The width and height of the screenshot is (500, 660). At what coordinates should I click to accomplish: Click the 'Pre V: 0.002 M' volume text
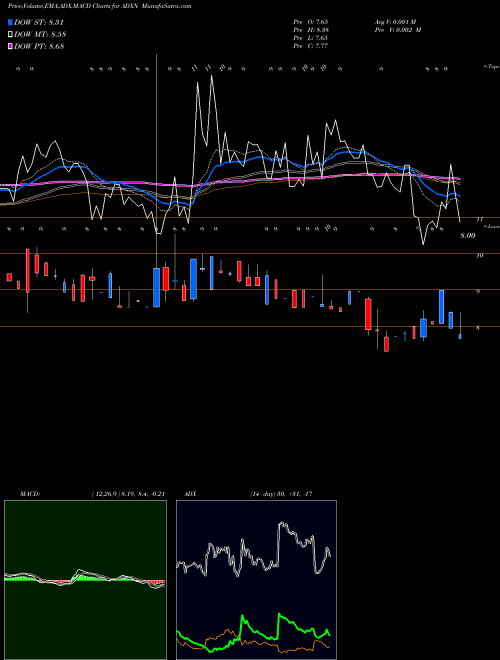[x=398, y=30]
